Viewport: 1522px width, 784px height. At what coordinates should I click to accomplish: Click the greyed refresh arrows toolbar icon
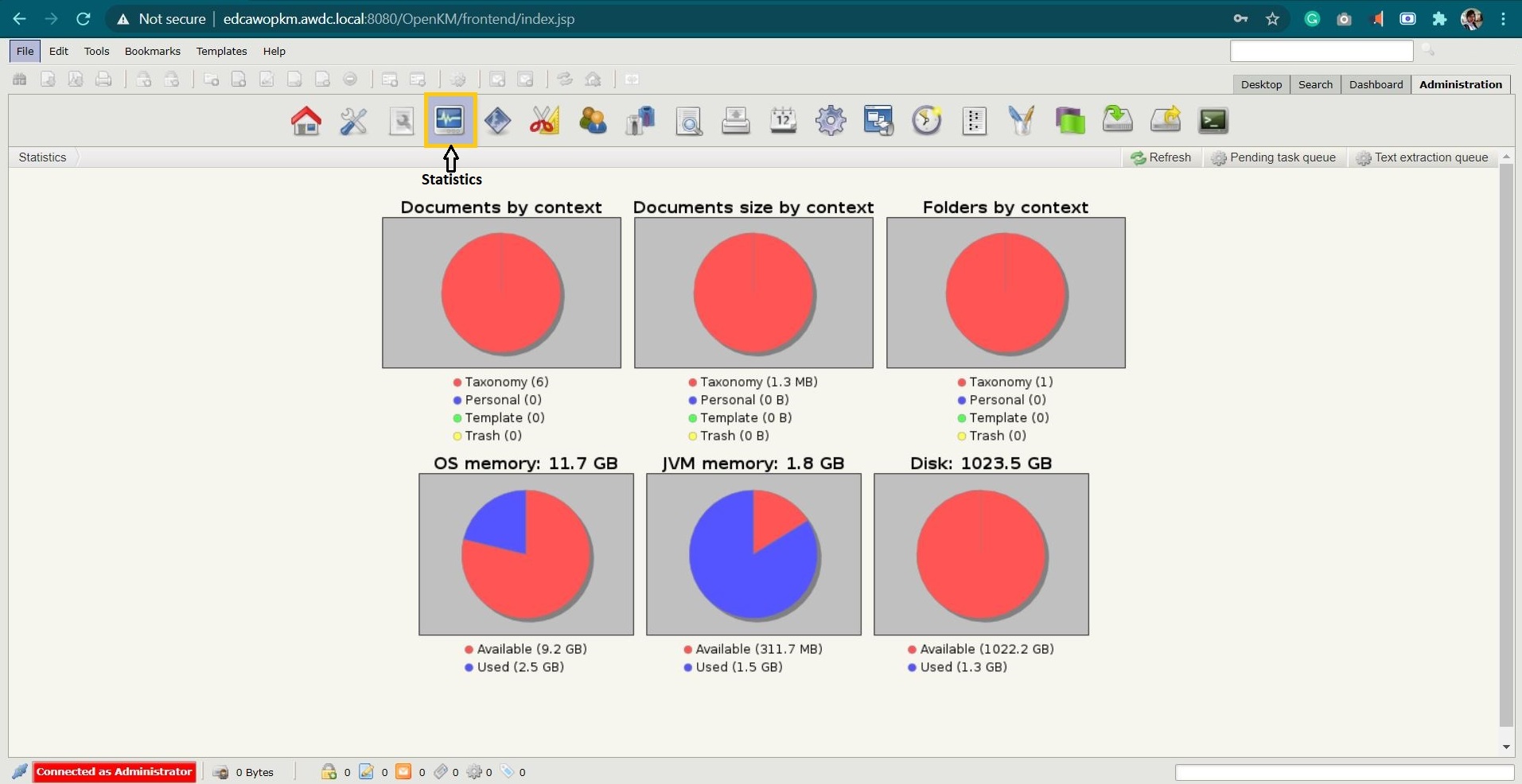click(565, 80)
